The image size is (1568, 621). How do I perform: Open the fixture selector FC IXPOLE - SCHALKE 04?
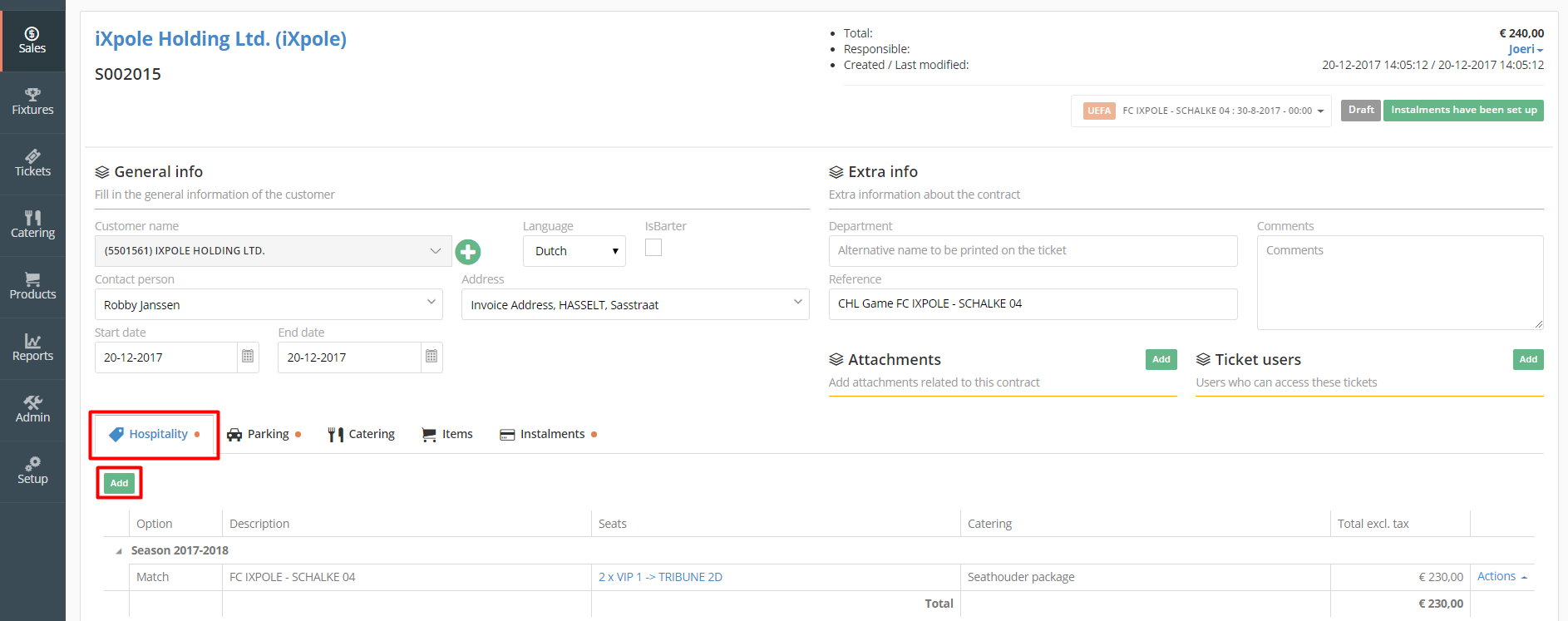[1201, 111]
